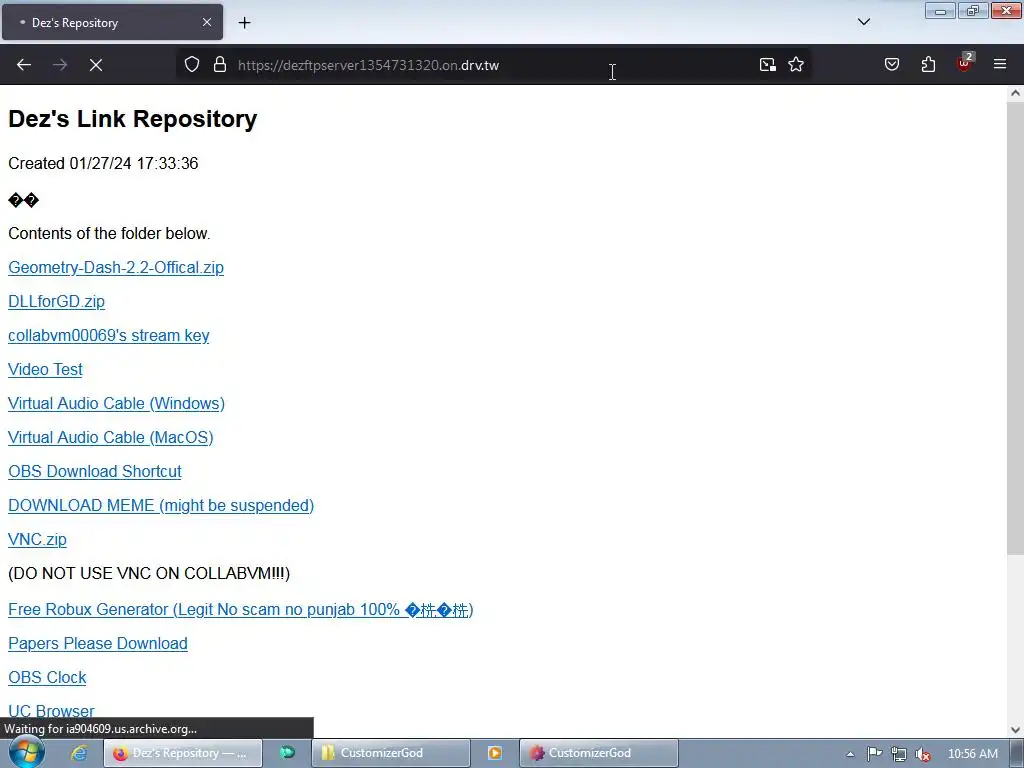
Task: Download VNC.zip
Action: [x=37, y=539]
